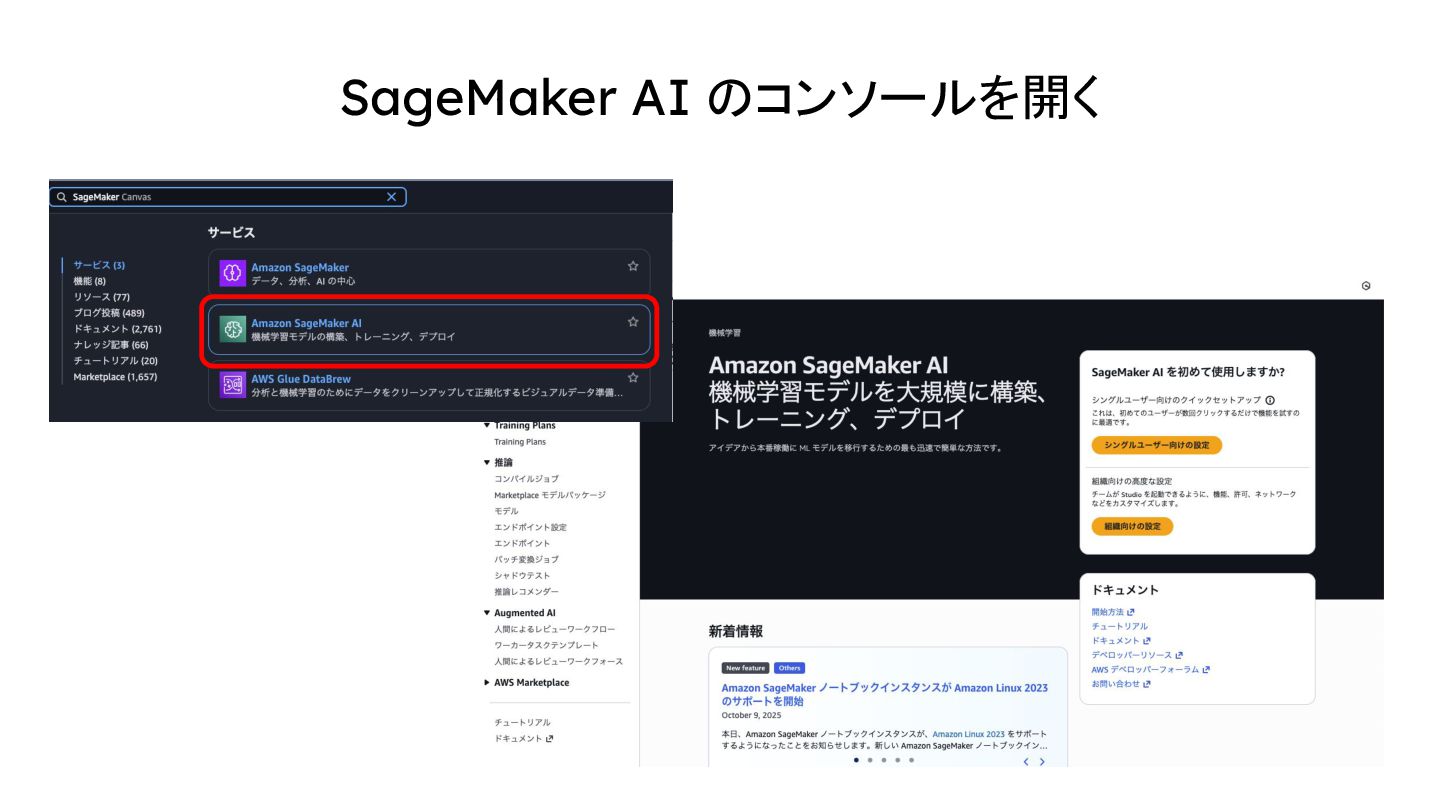This screenshot has height=810, width=1440.
Task: Click the October 9, 2025 news date
Action: click(x=751, y=715)
